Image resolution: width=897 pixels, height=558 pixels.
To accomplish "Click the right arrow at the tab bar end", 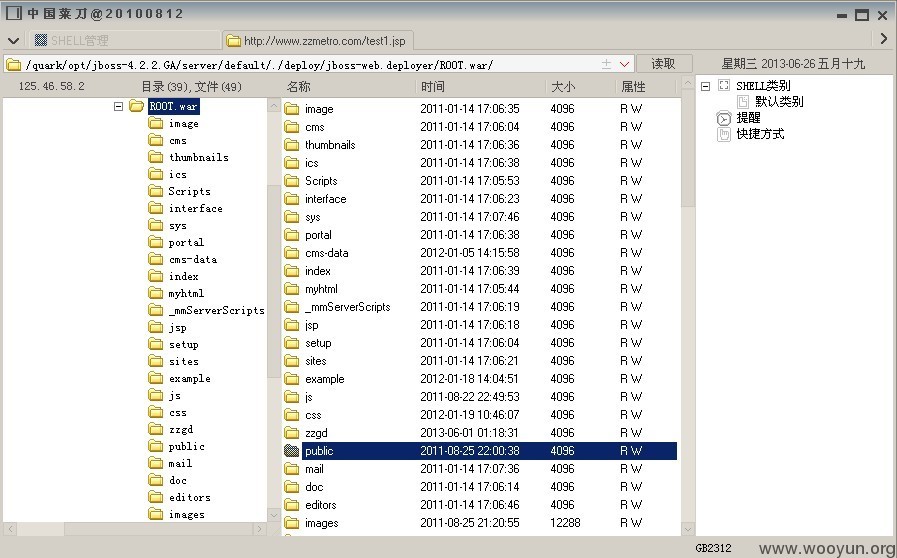I will coord(883,38).
